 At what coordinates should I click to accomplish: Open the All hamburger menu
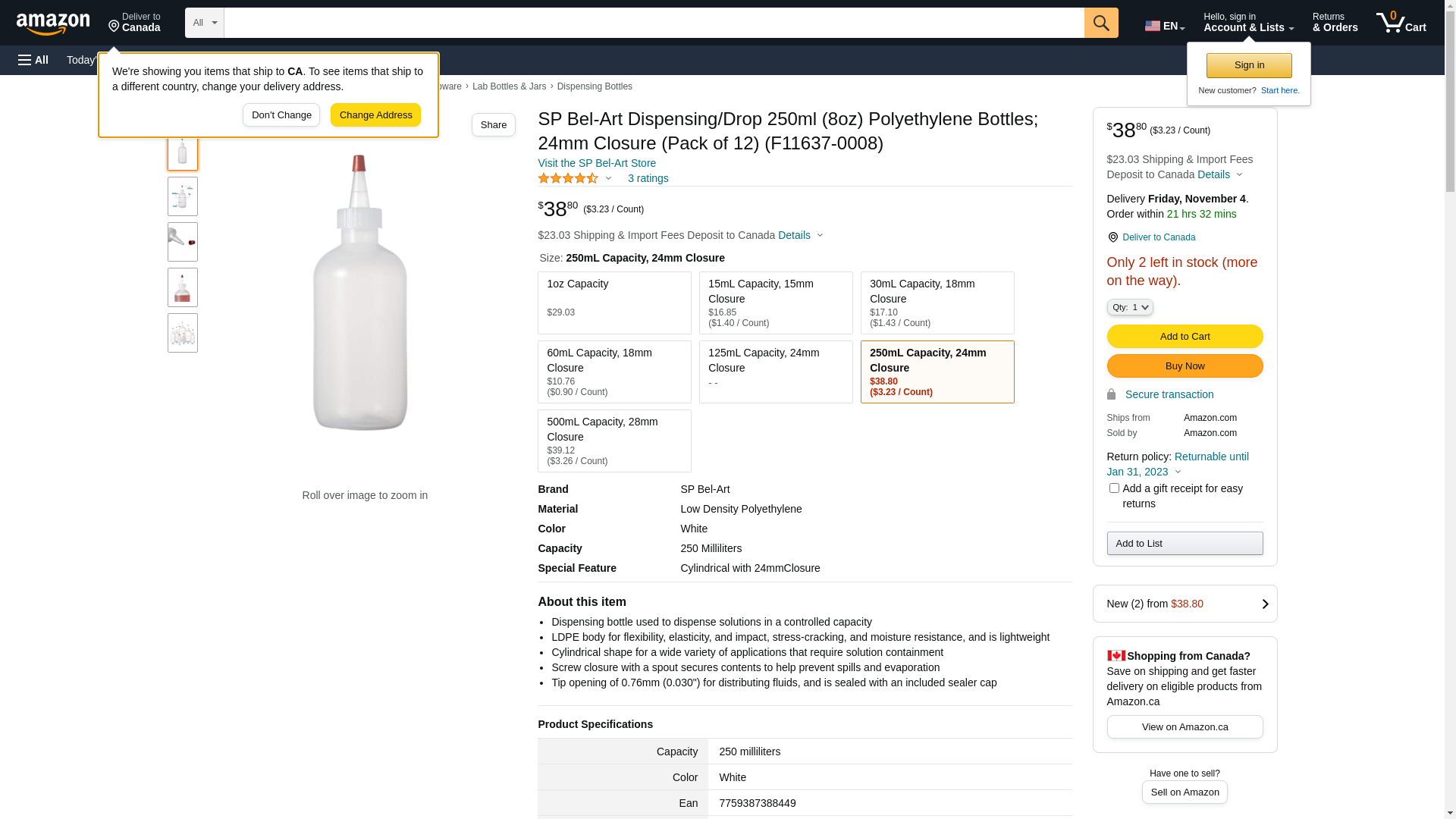[33, 60]
